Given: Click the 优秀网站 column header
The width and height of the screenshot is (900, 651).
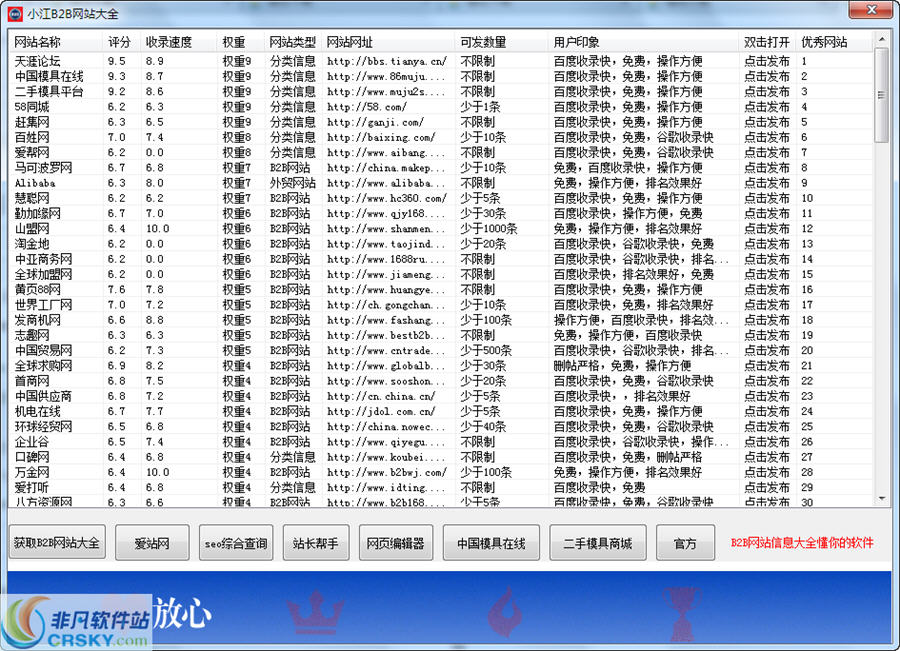Looking at the screenshot, I should point(835,42).
